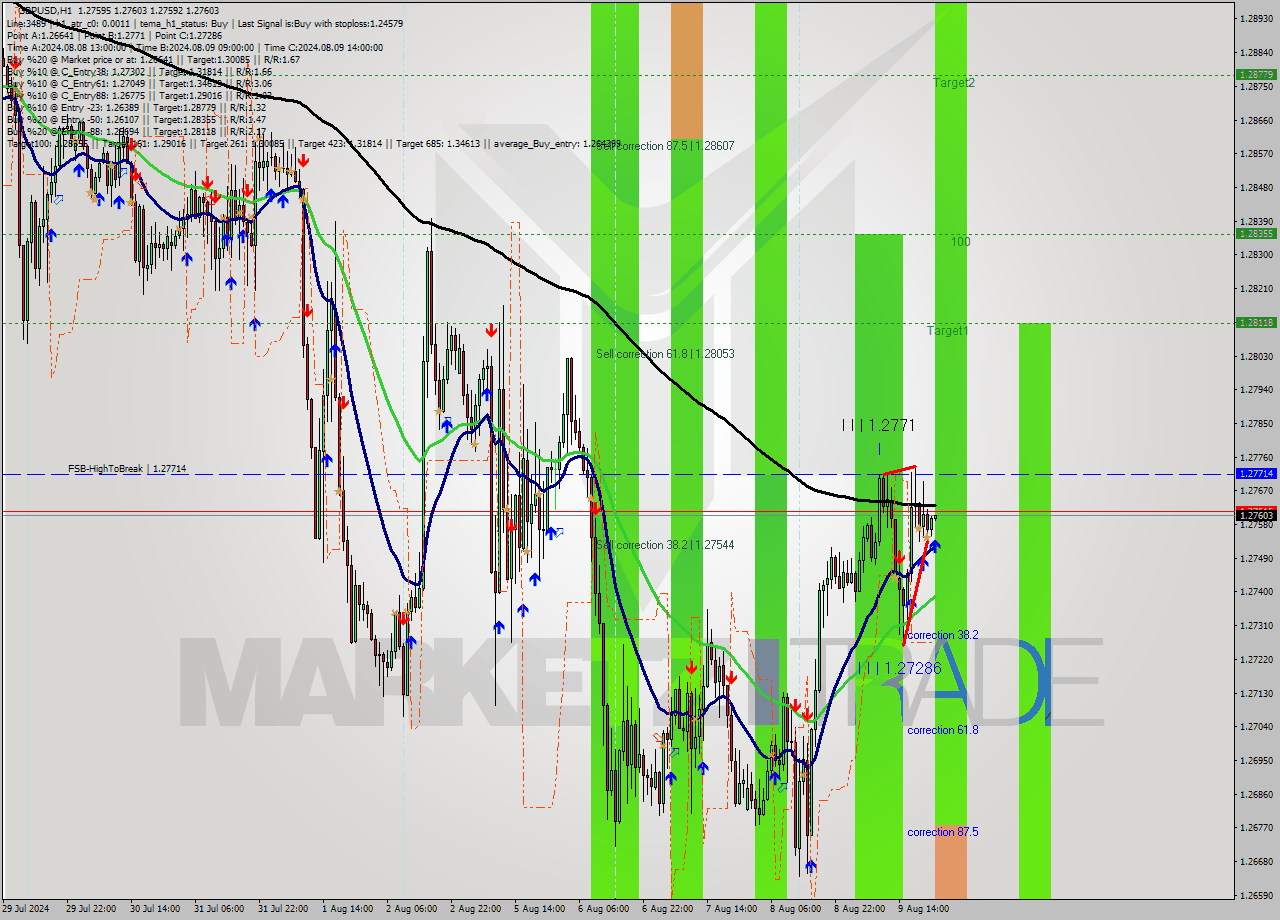Click the 'average_Buy_entry' targets summary line
Image resolution: width=1280 pixels, height=920 pixels.
click(313, 144)
